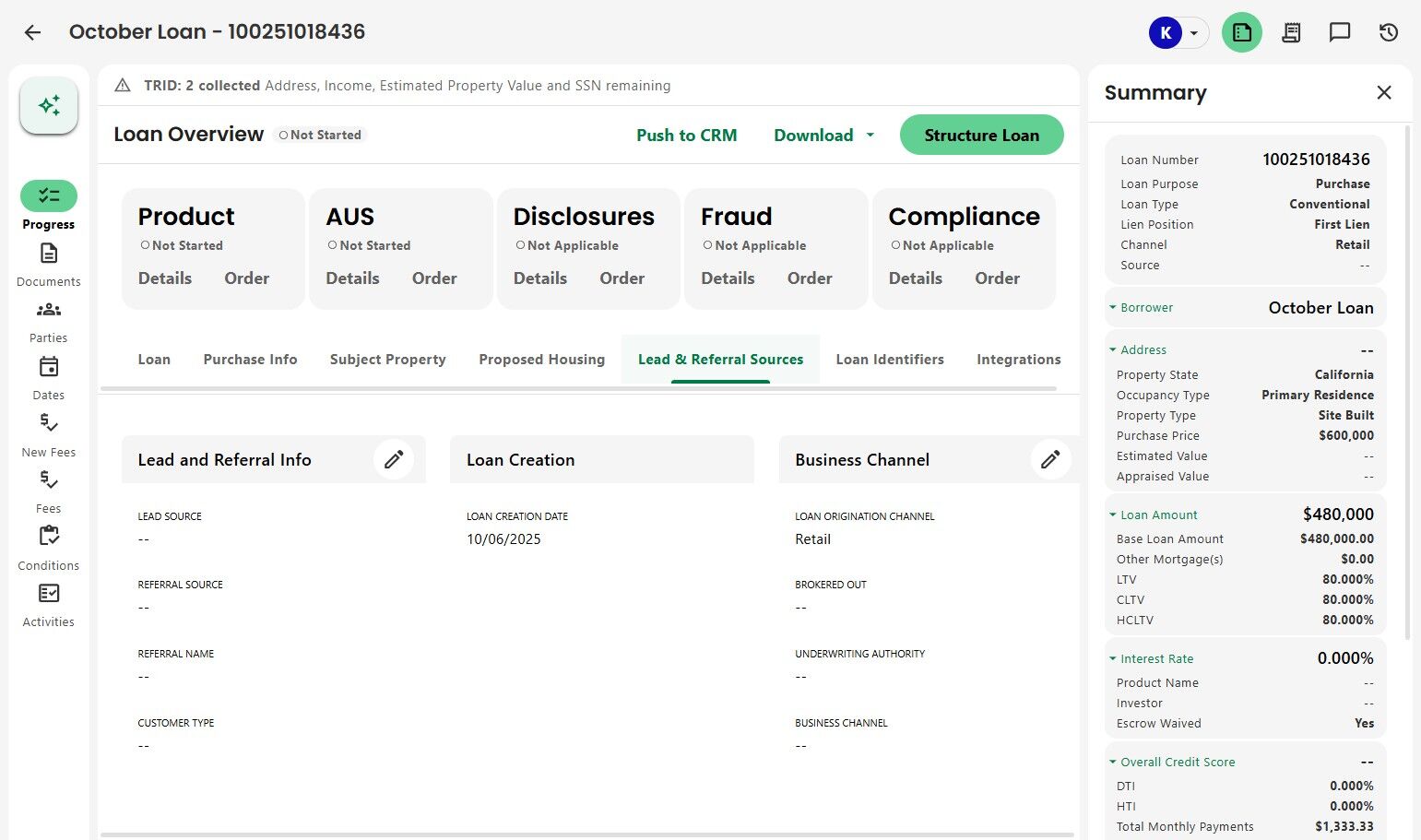
Task: Click Order on the Compliance card
Action: tap(998, 278)
